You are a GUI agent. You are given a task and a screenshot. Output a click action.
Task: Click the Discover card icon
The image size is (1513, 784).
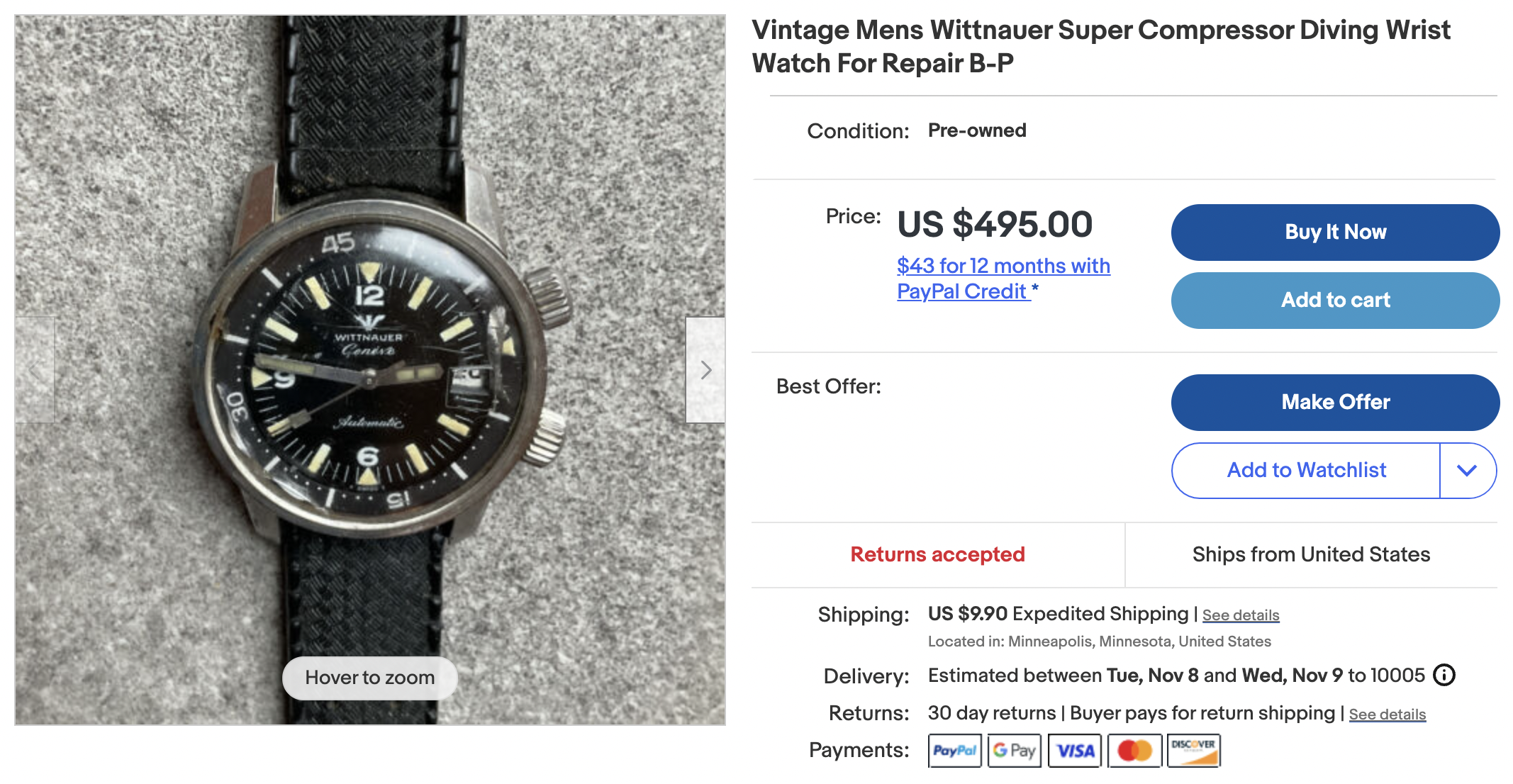pyautogui.click(x=1194, y=751)
